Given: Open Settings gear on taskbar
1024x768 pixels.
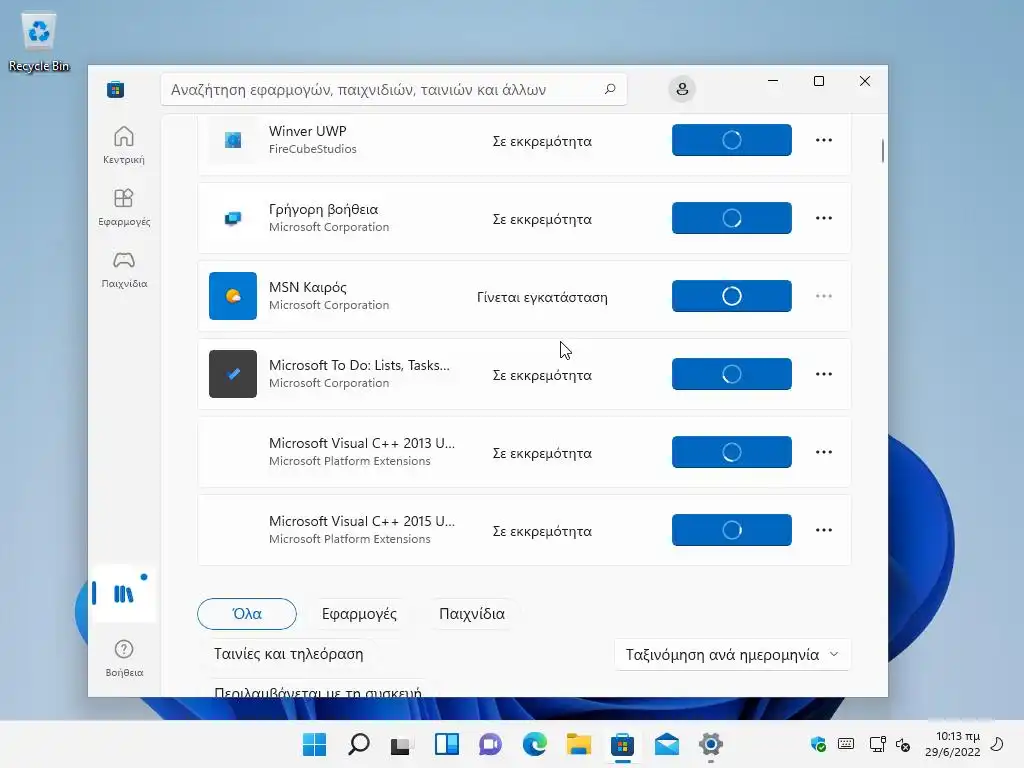Looking at the screenshot, I should tap(711, 744).
